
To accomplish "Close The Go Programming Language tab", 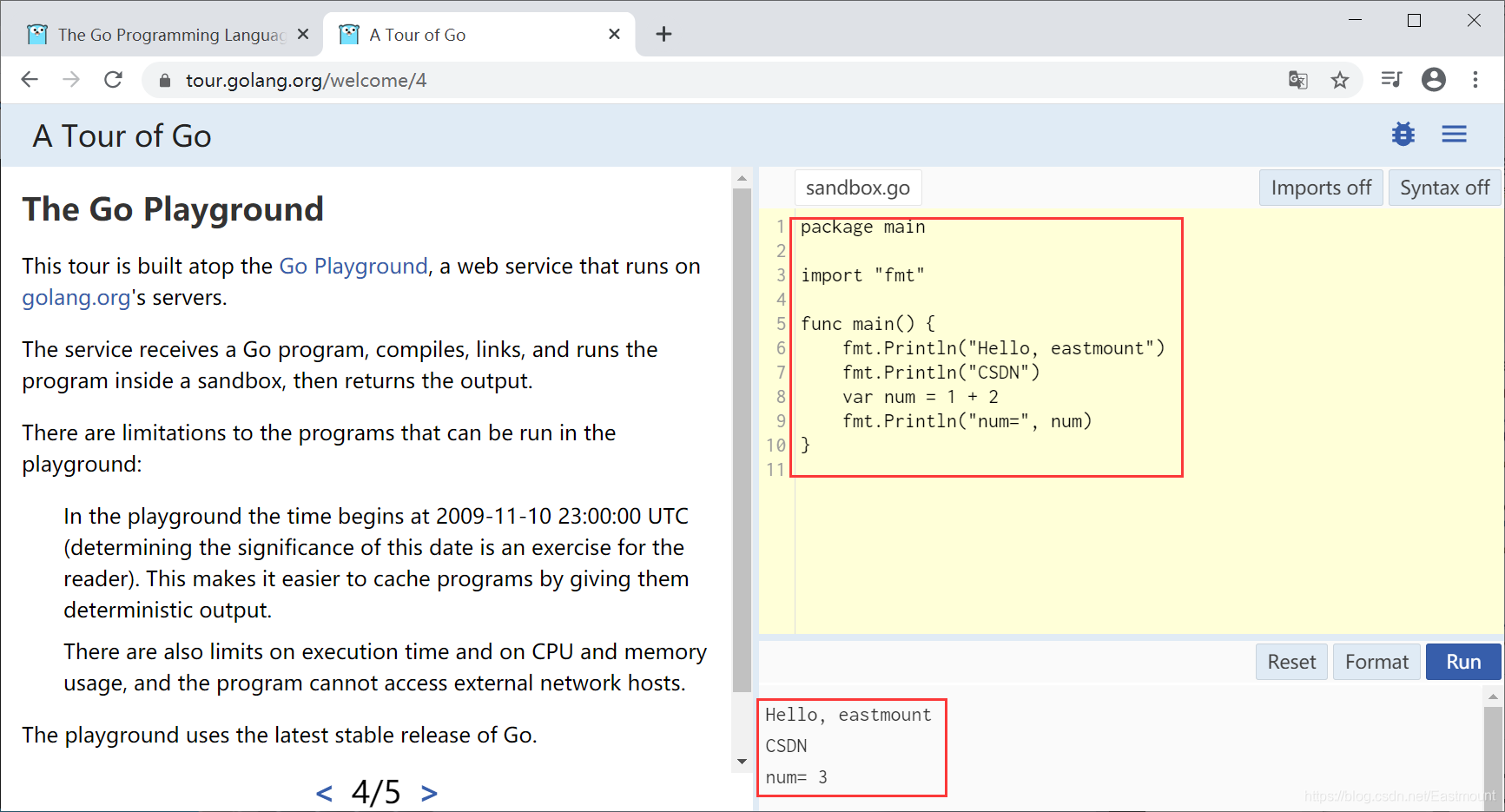I will click(303, 34).
